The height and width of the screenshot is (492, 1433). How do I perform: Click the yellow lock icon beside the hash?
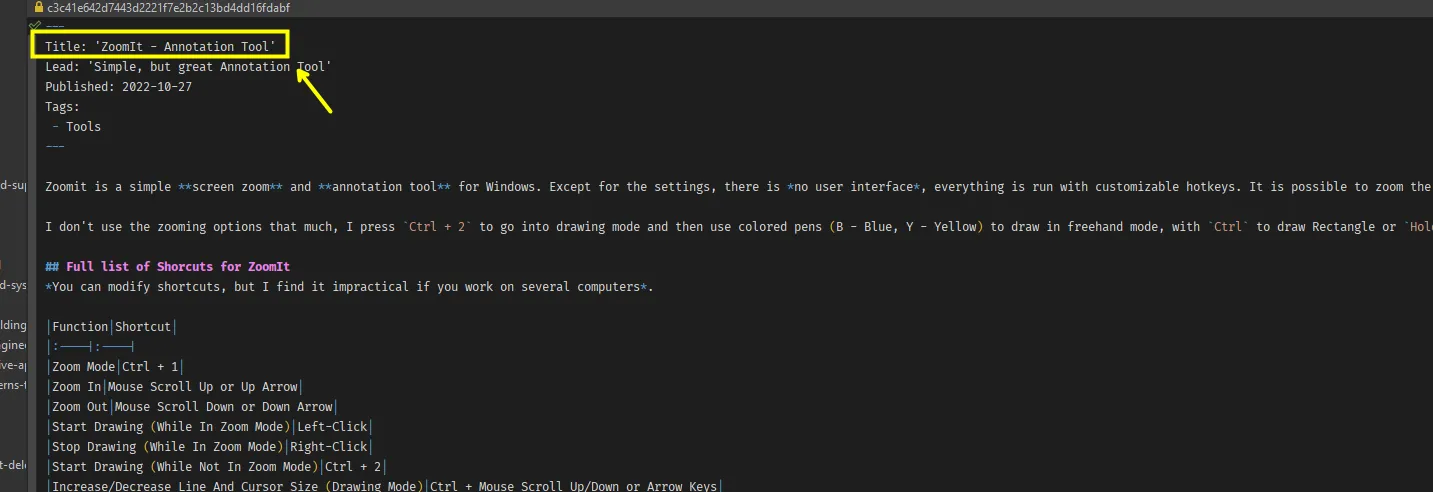(x=39, y=7)
